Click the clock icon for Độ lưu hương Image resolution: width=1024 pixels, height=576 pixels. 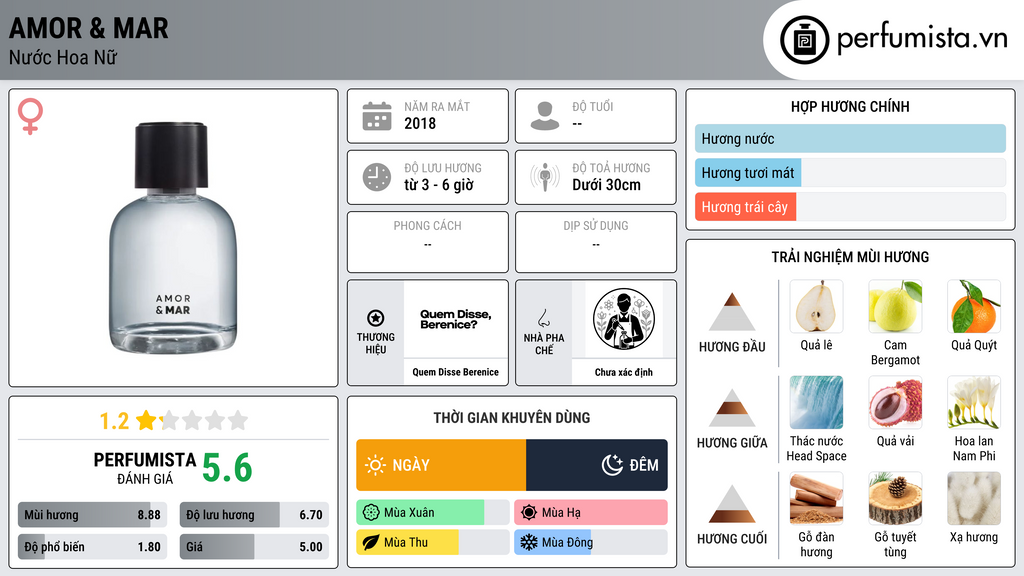[377, 177]
